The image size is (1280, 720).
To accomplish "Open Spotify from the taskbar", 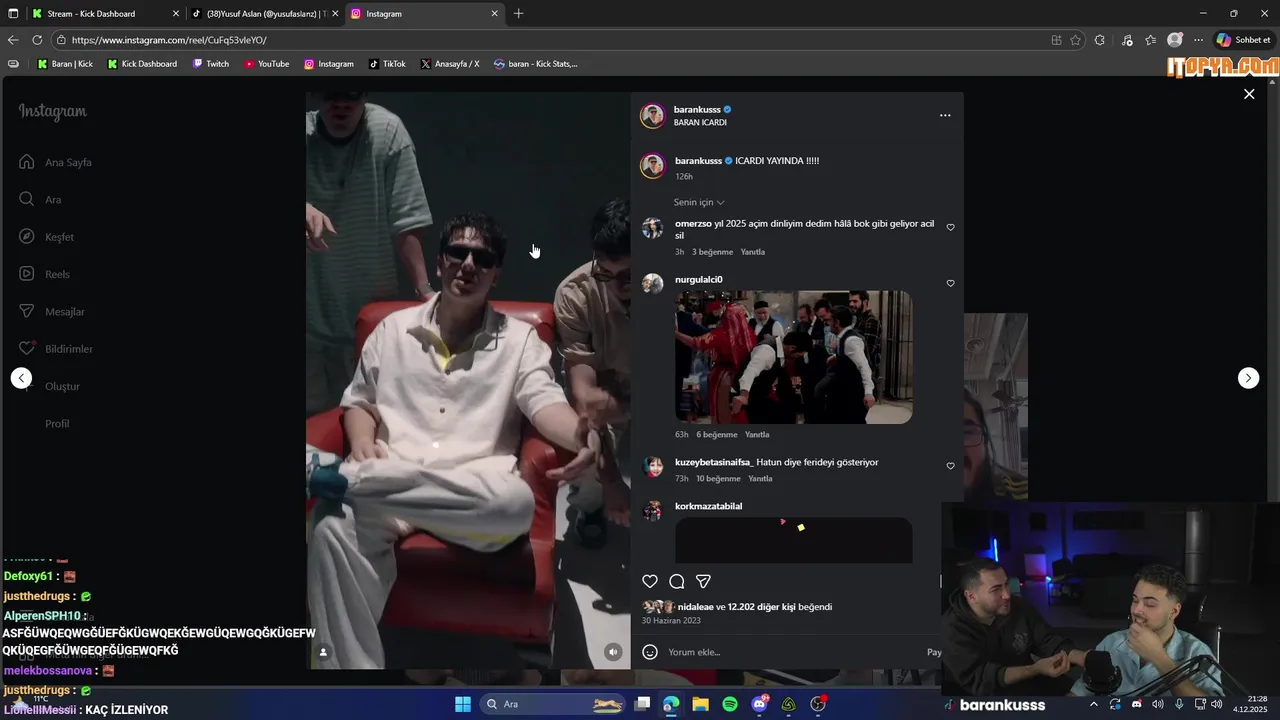I will [730, 704].
